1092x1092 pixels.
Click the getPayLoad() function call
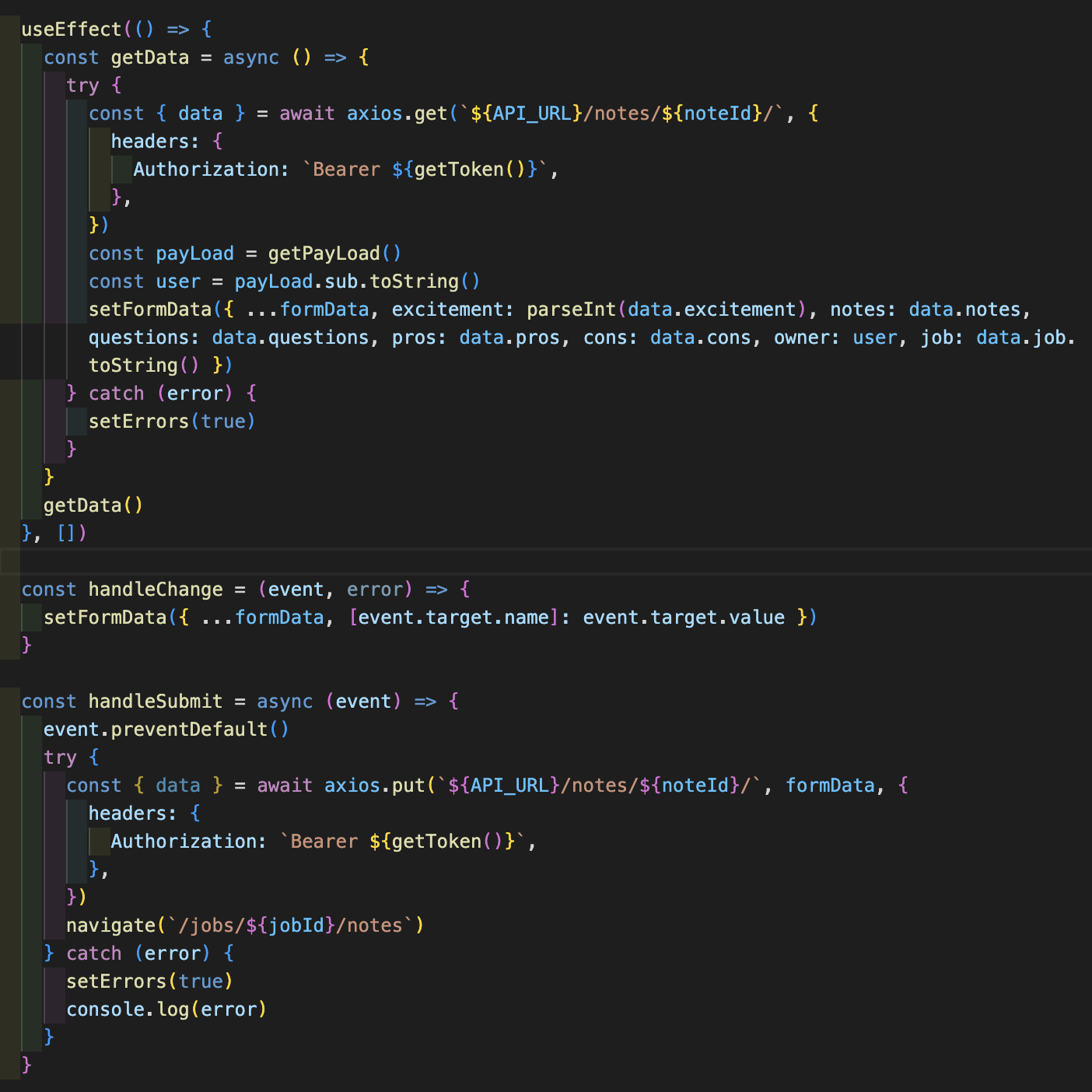pos(335,254)
